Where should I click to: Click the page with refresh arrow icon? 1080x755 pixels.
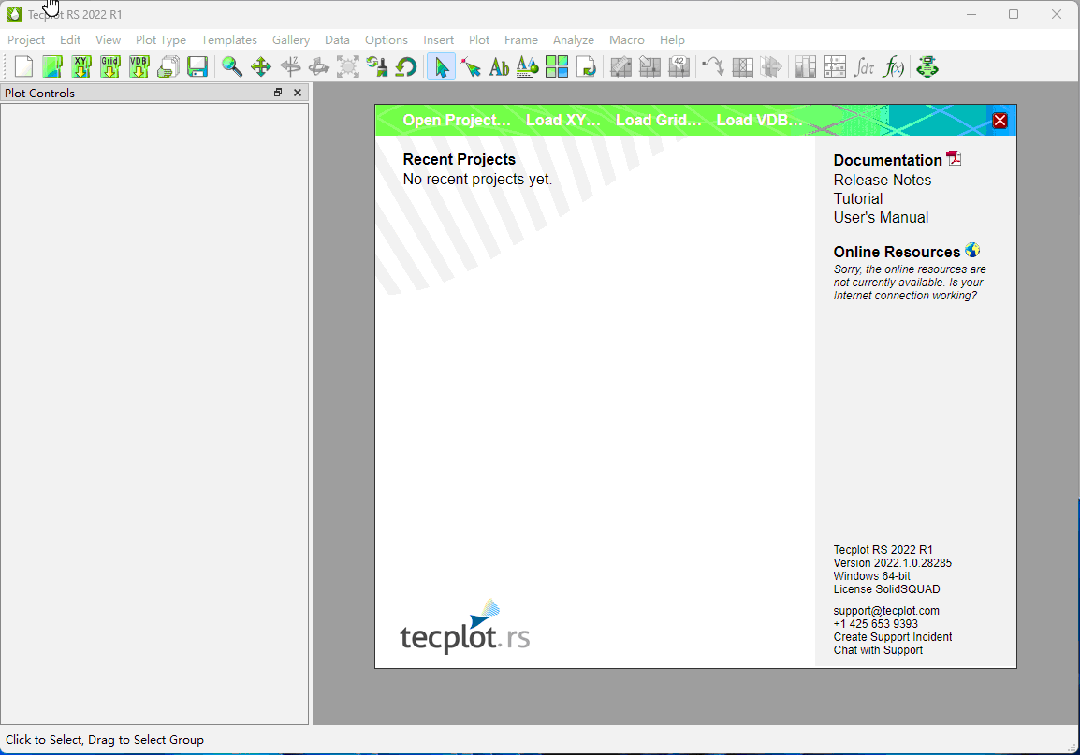pyautogui.click(x=585, y=67)
